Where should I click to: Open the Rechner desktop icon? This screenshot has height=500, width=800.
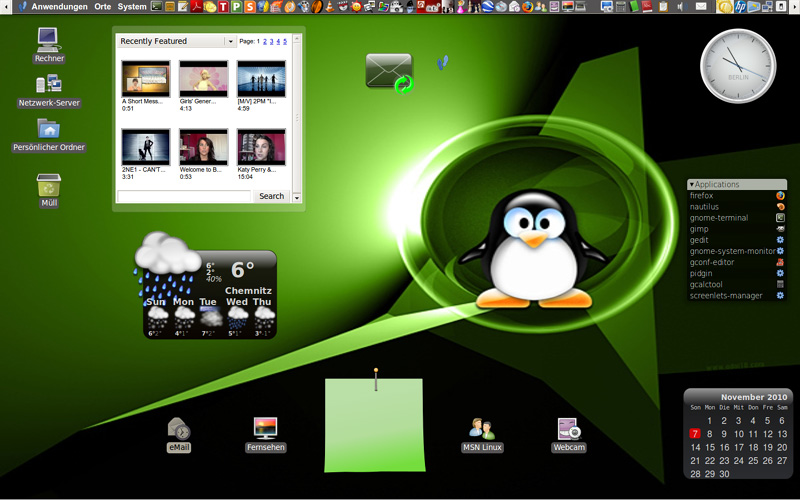click(x=49, y=45)
